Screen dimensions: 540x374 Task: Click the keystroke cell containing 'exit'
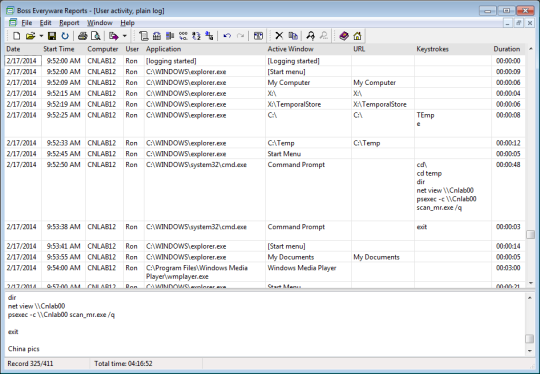(x=453, y=231)
